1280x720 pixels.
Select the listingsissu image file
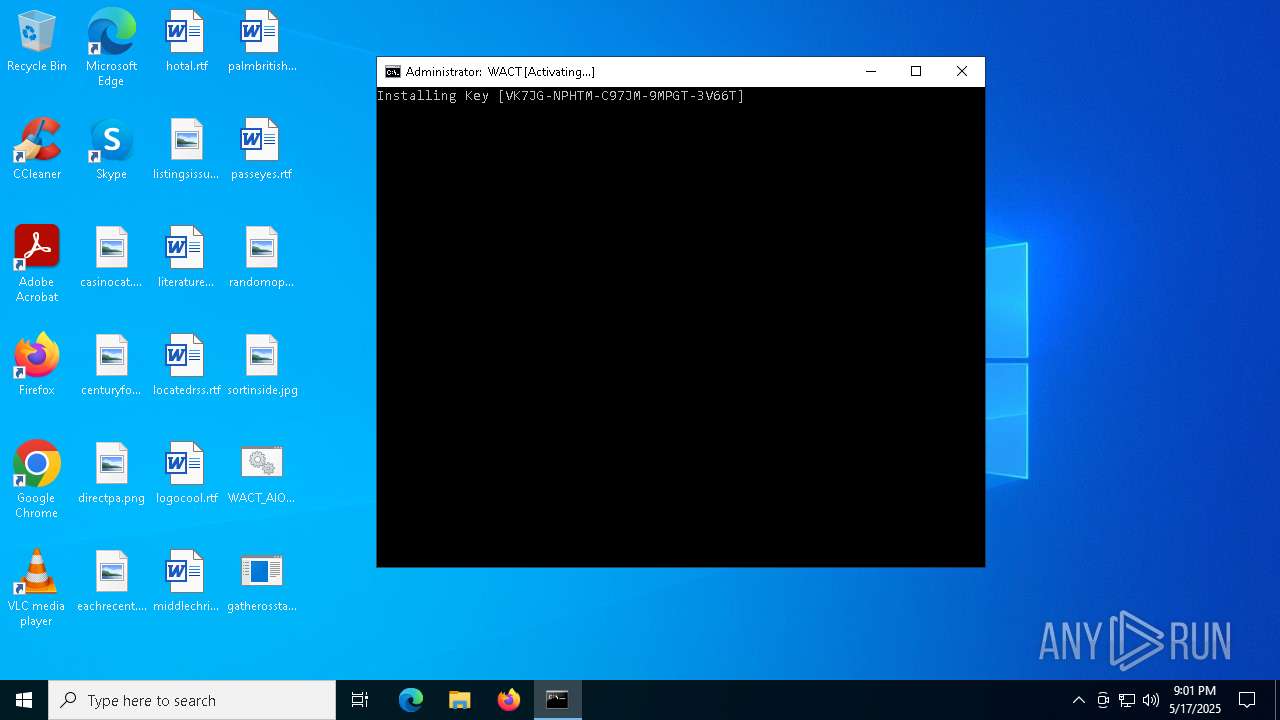(186, 150)
